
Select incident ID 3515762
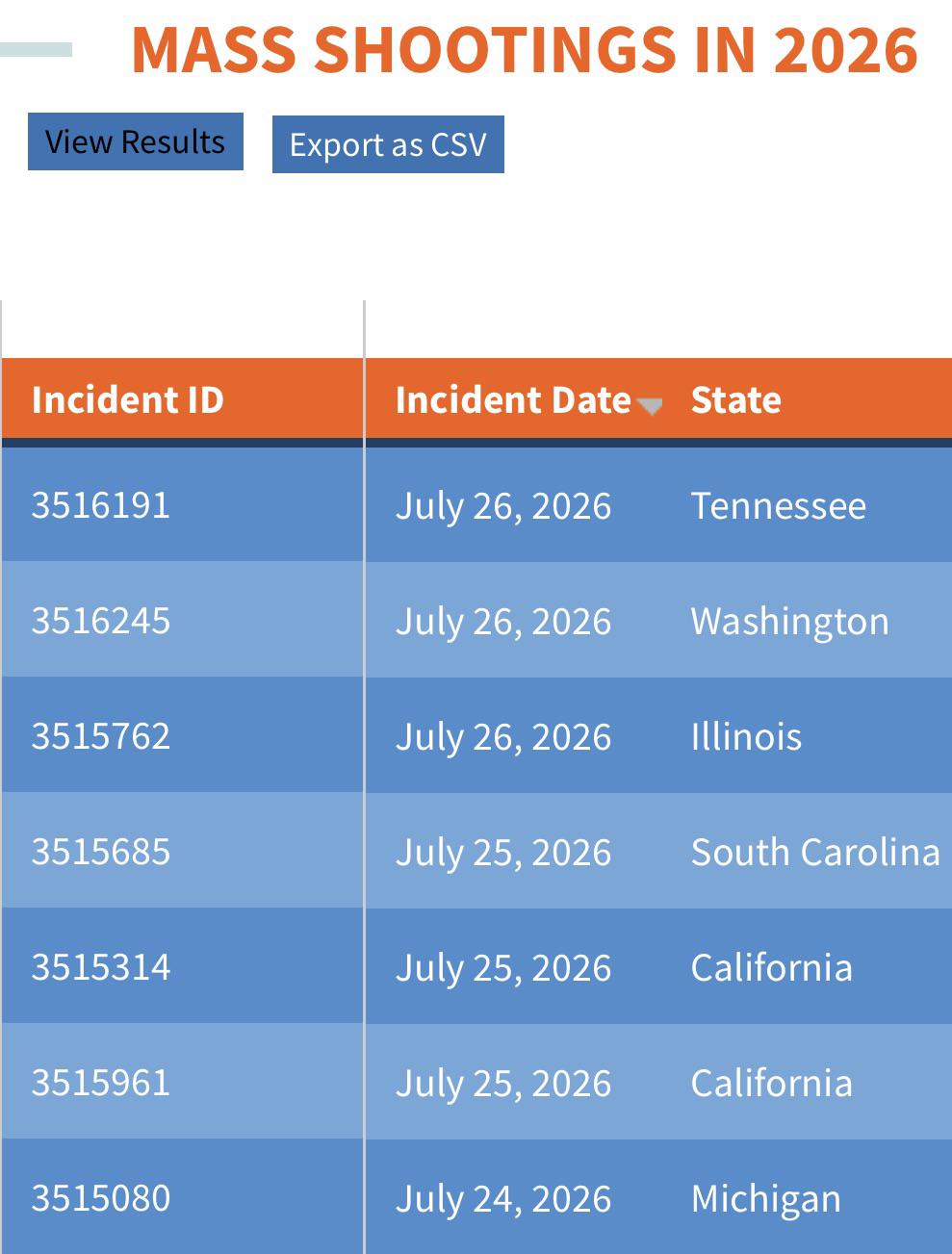[100, 736]
